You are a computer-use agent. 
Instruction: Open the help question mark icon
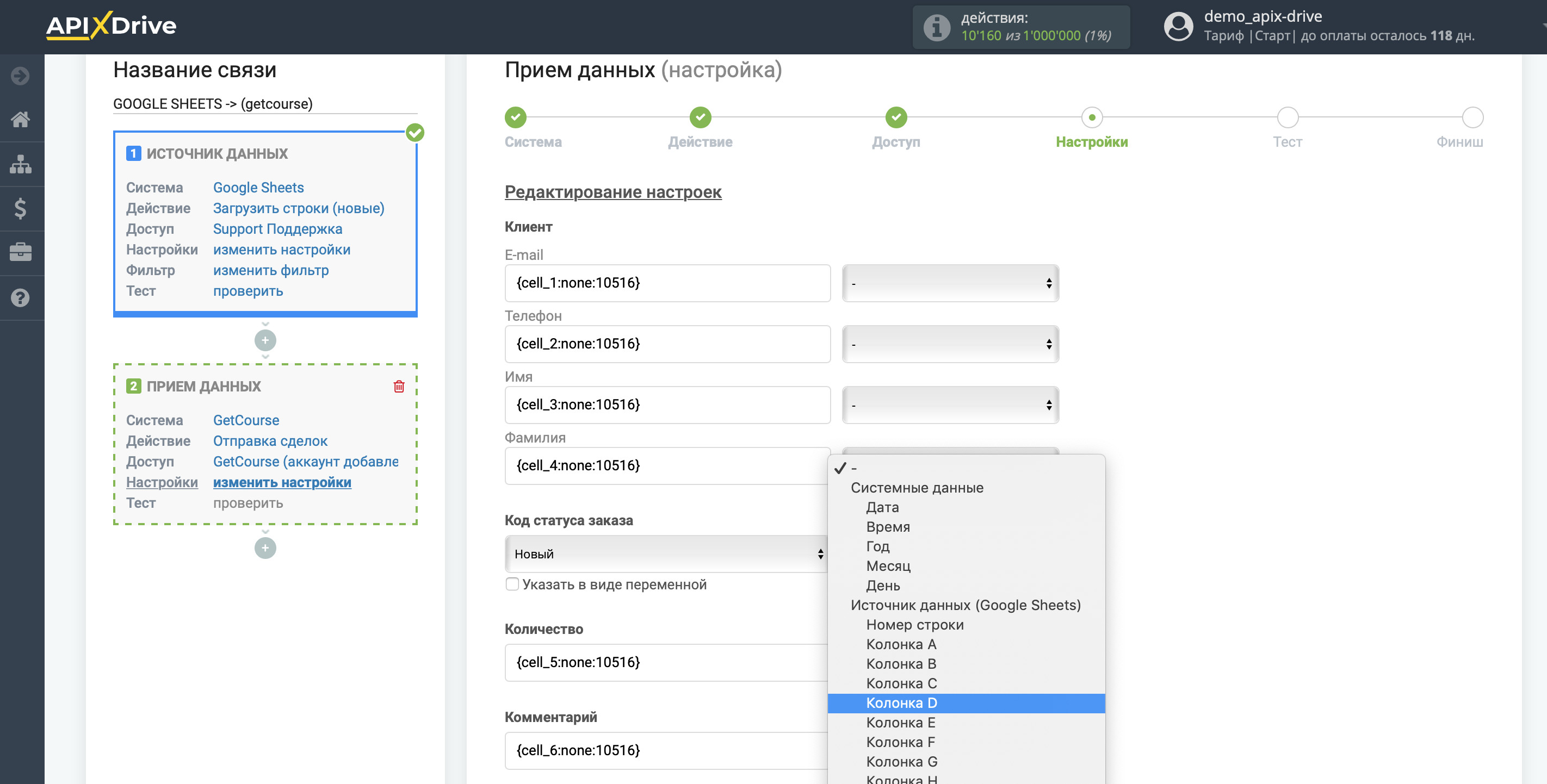tap(21, 298)
